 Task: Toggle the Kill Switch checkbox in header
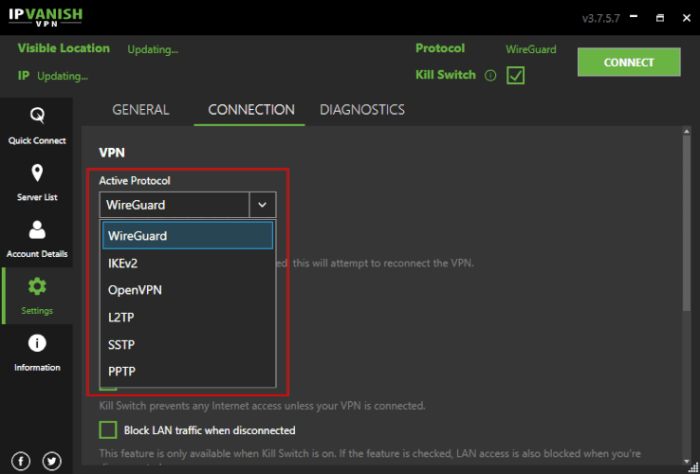pos(516,75)
